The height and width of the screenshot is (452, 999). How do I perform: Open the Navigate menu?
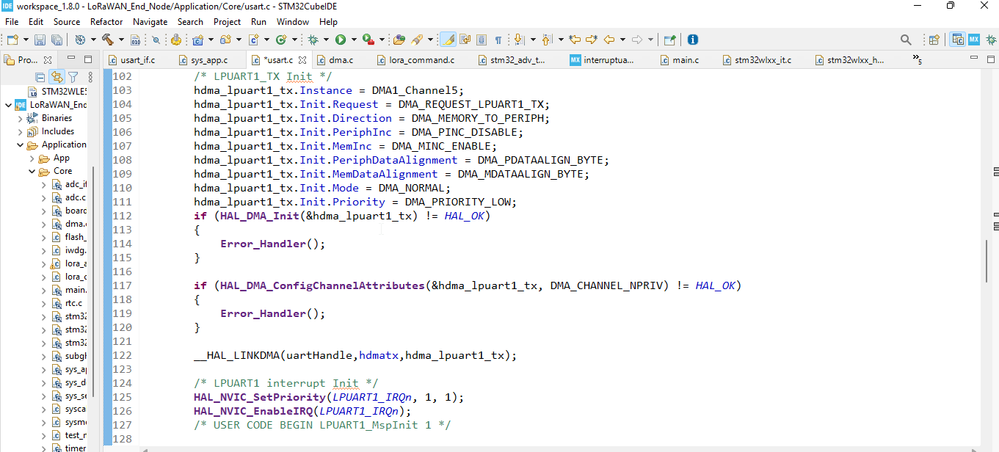click(150, 22)
